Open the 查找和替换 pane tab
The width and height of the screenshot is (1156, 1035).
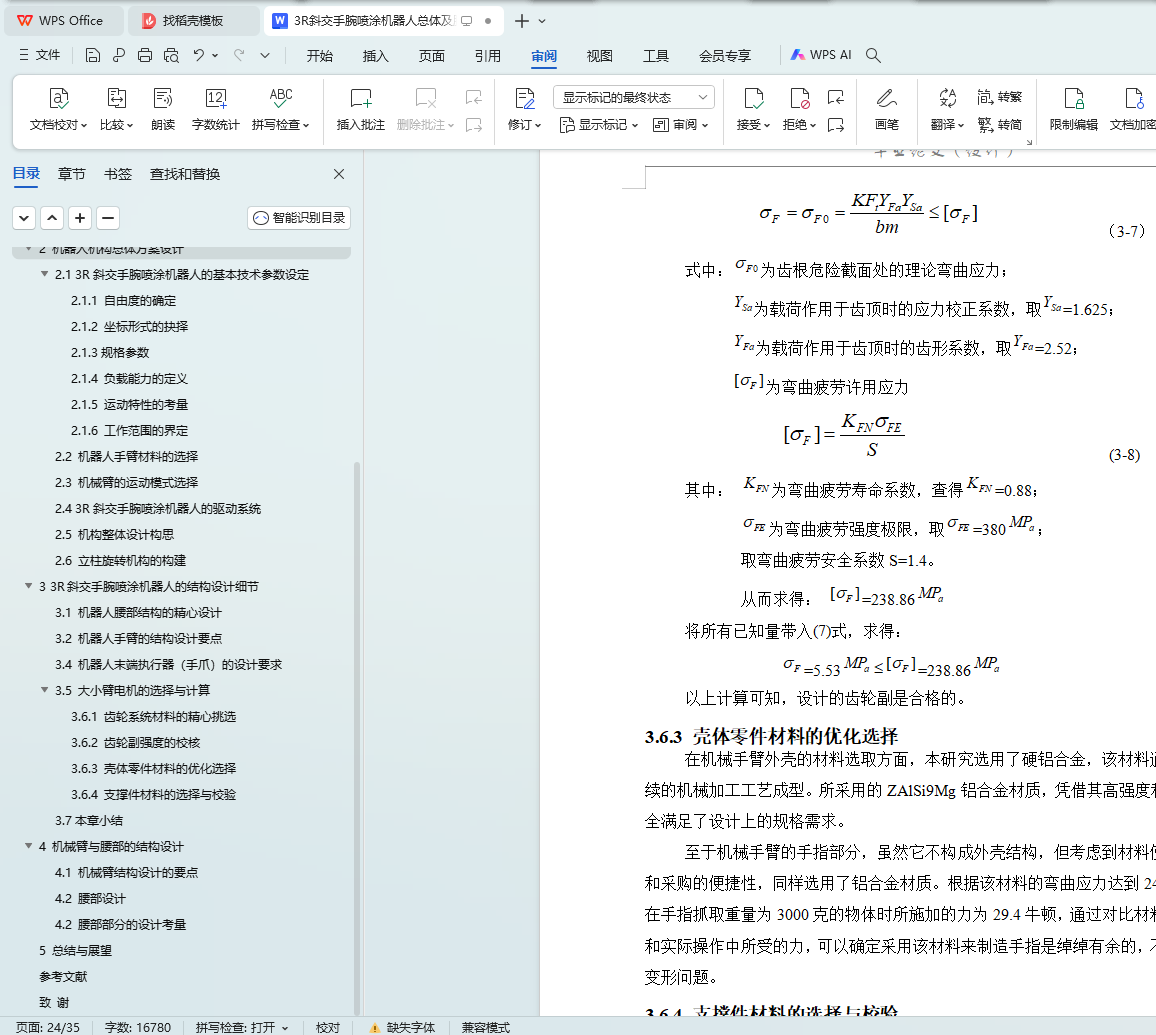pos(185,174)
